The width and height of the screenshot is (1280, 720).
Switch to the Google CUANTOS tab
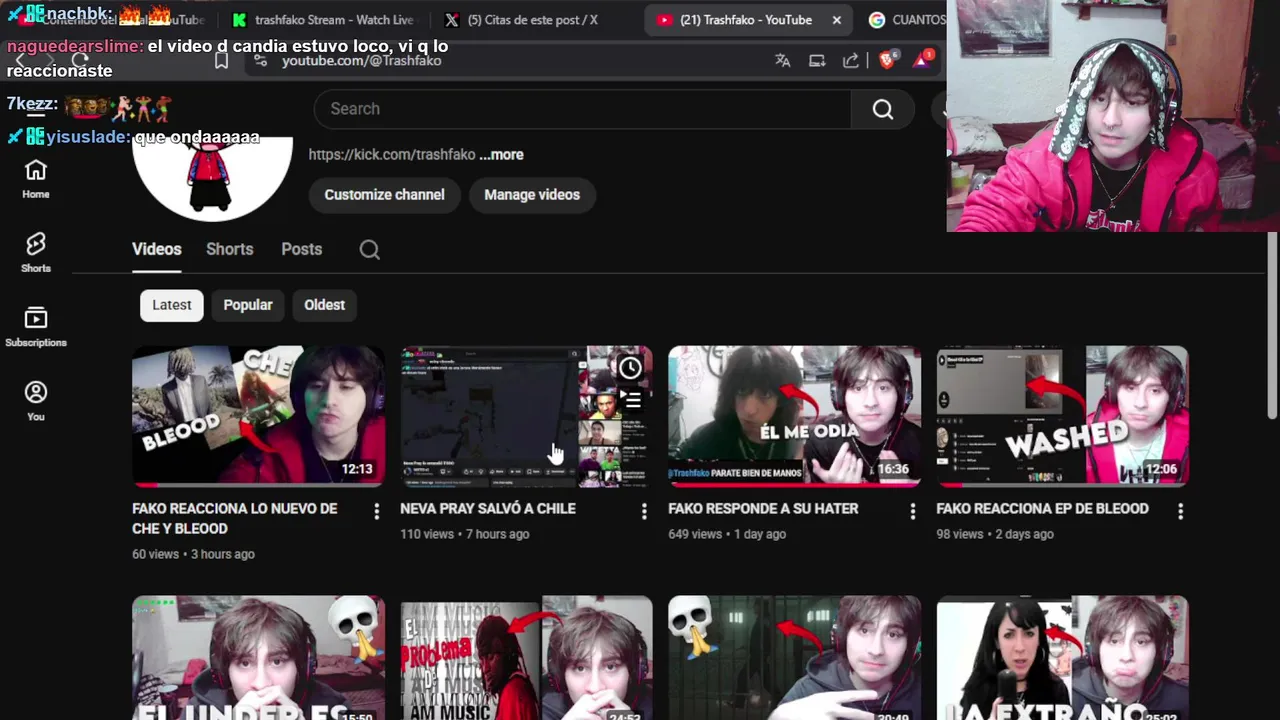[x=905, y=20]
